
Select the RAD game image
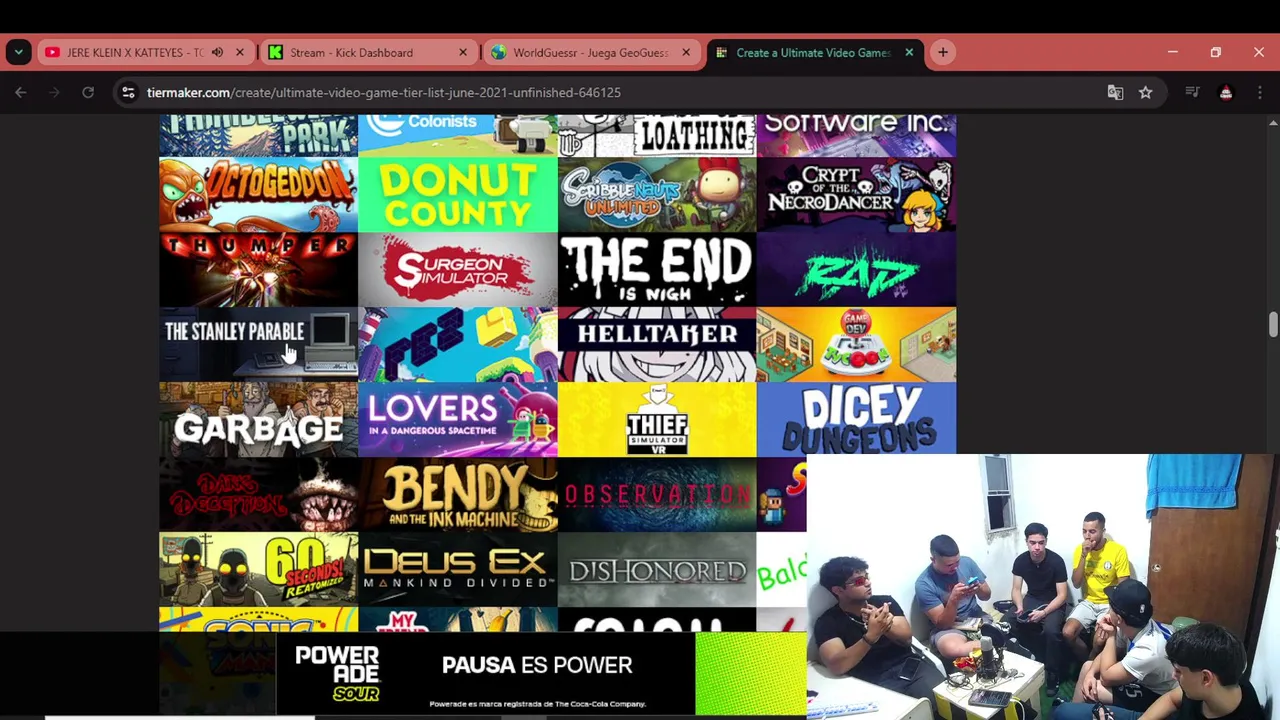(x=856, y=269)
